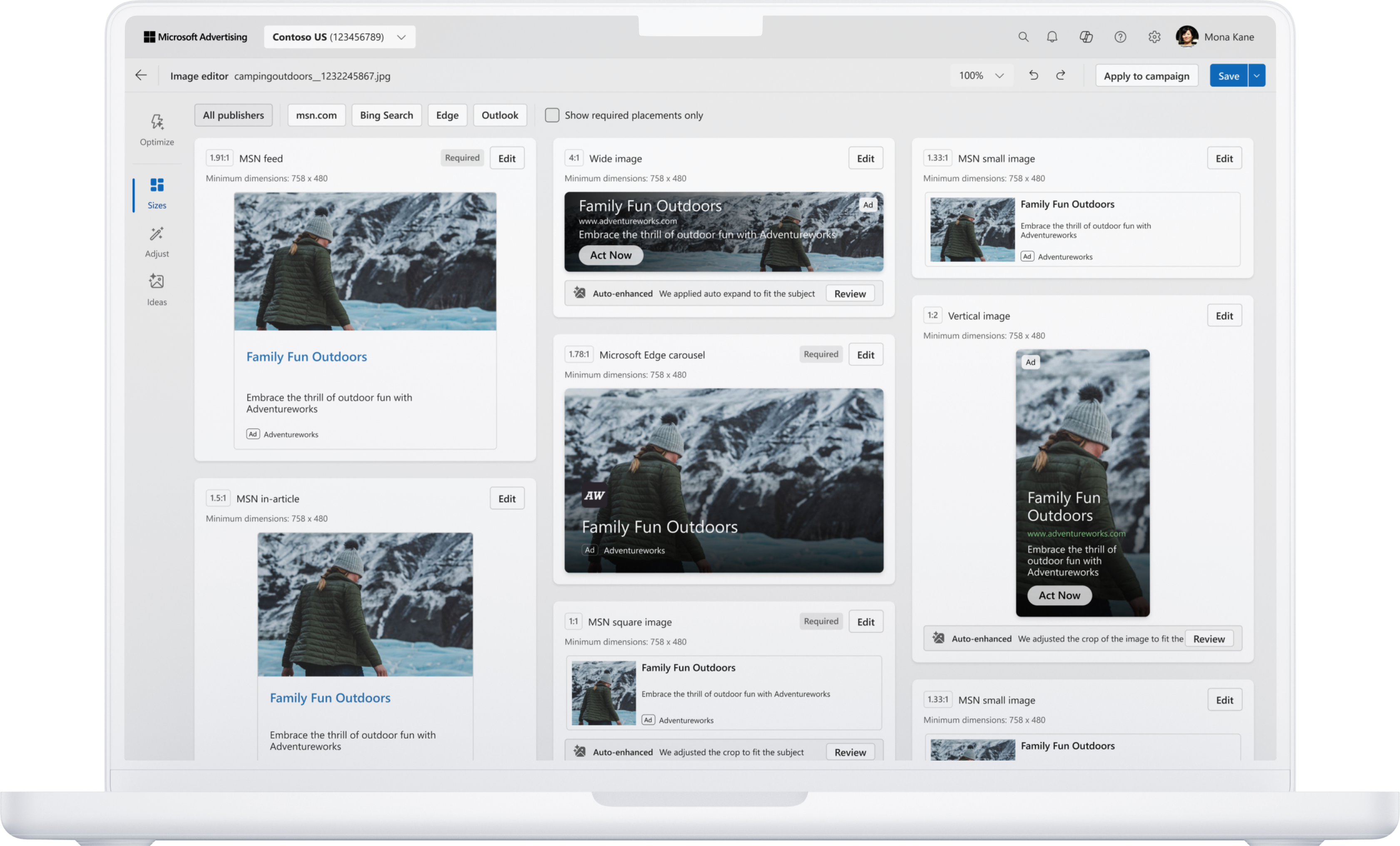The image size is (1400, 846).
Task: Filter by msn.com publisher
Action: (316, 115)
